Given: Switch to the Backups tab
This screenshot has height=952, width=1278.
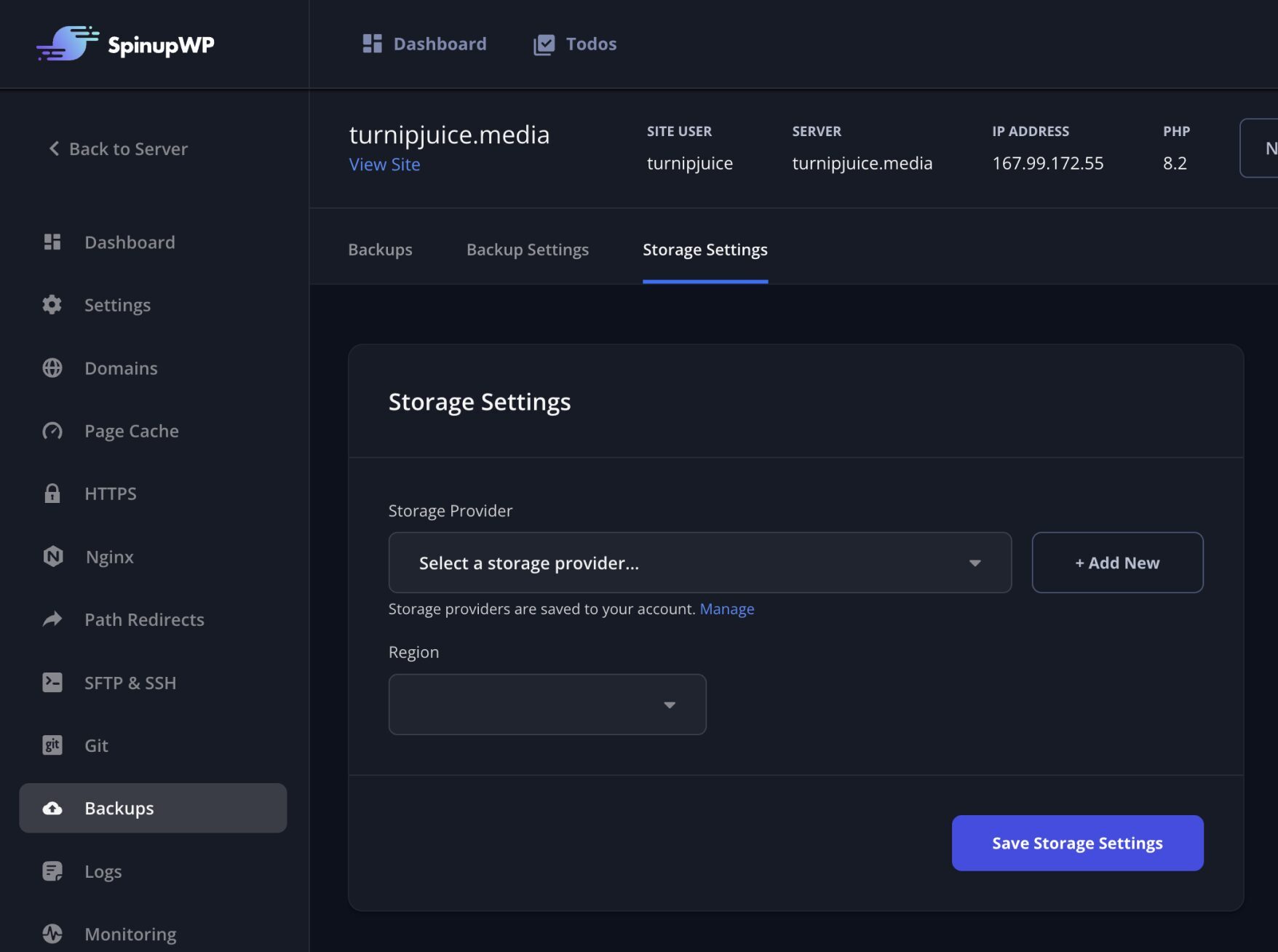Looking at the screenshot, I should 380,250.
